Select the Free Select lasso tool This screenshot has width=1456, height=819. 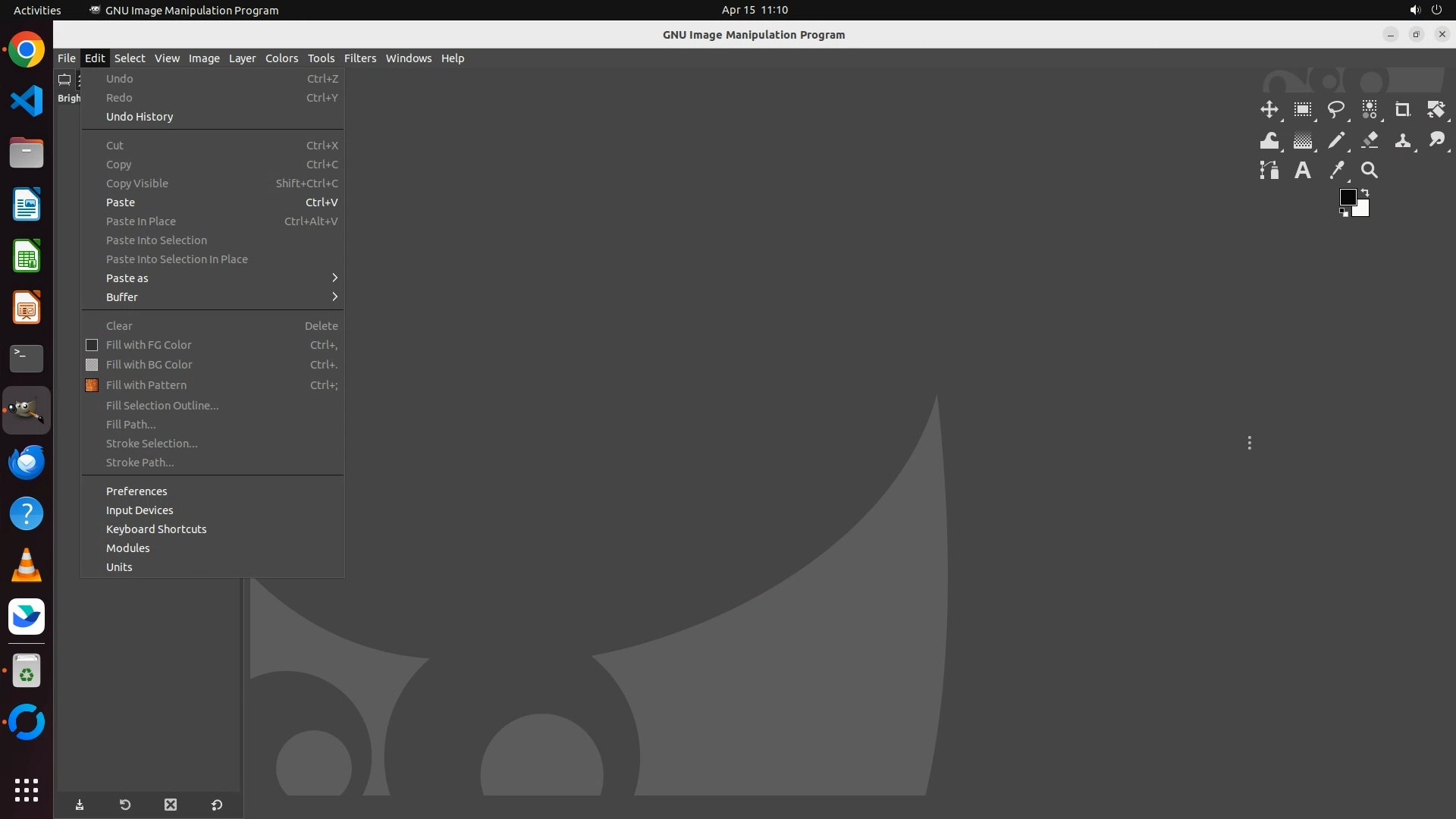tap(1335, 110)
